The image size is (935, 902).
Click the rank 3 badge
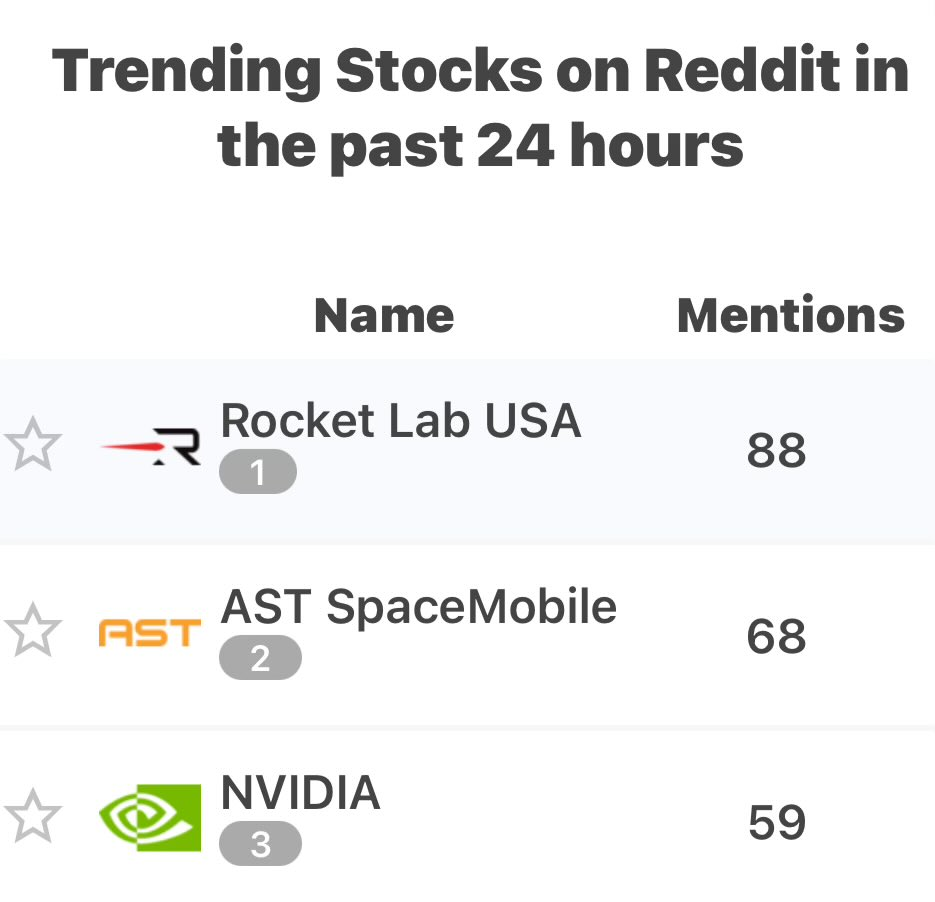tap(260, 844)
